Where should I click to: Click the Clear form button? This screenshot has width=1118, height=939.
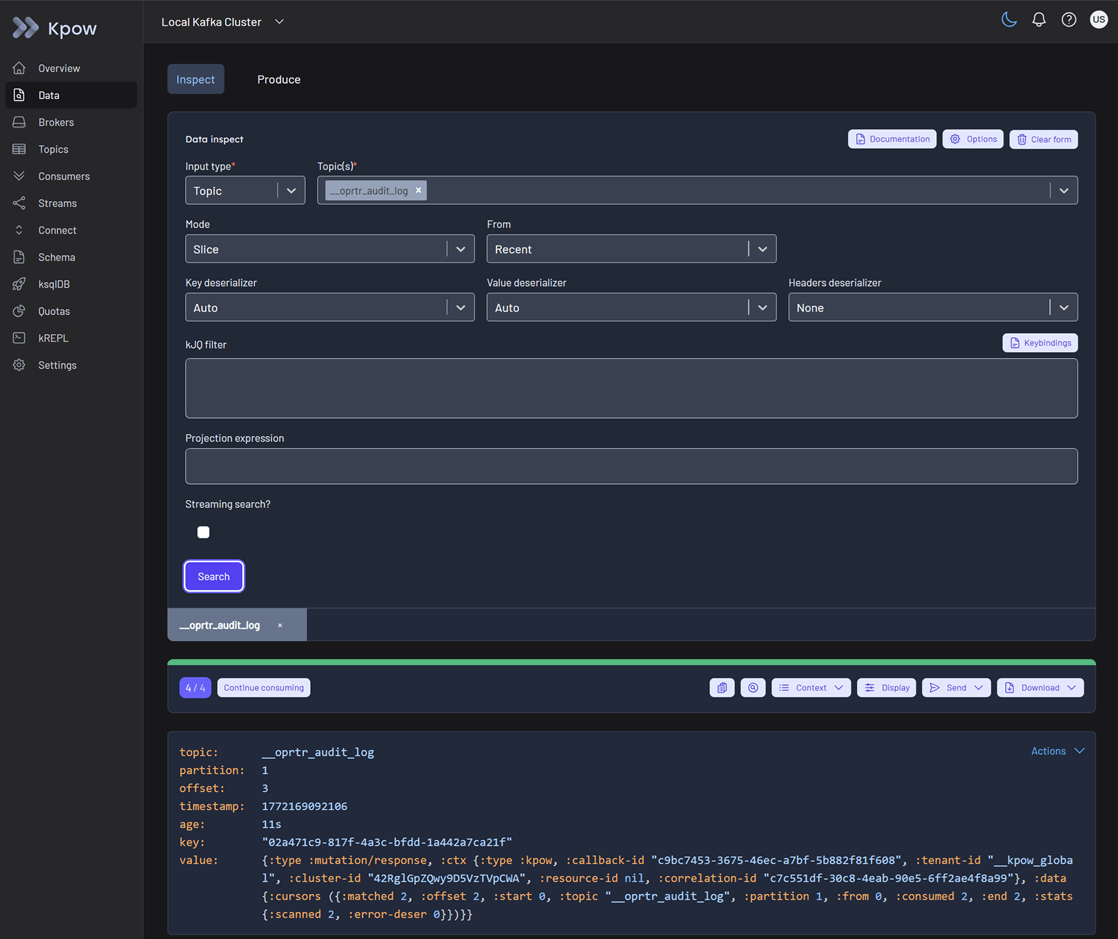(x=1044, y=140)
